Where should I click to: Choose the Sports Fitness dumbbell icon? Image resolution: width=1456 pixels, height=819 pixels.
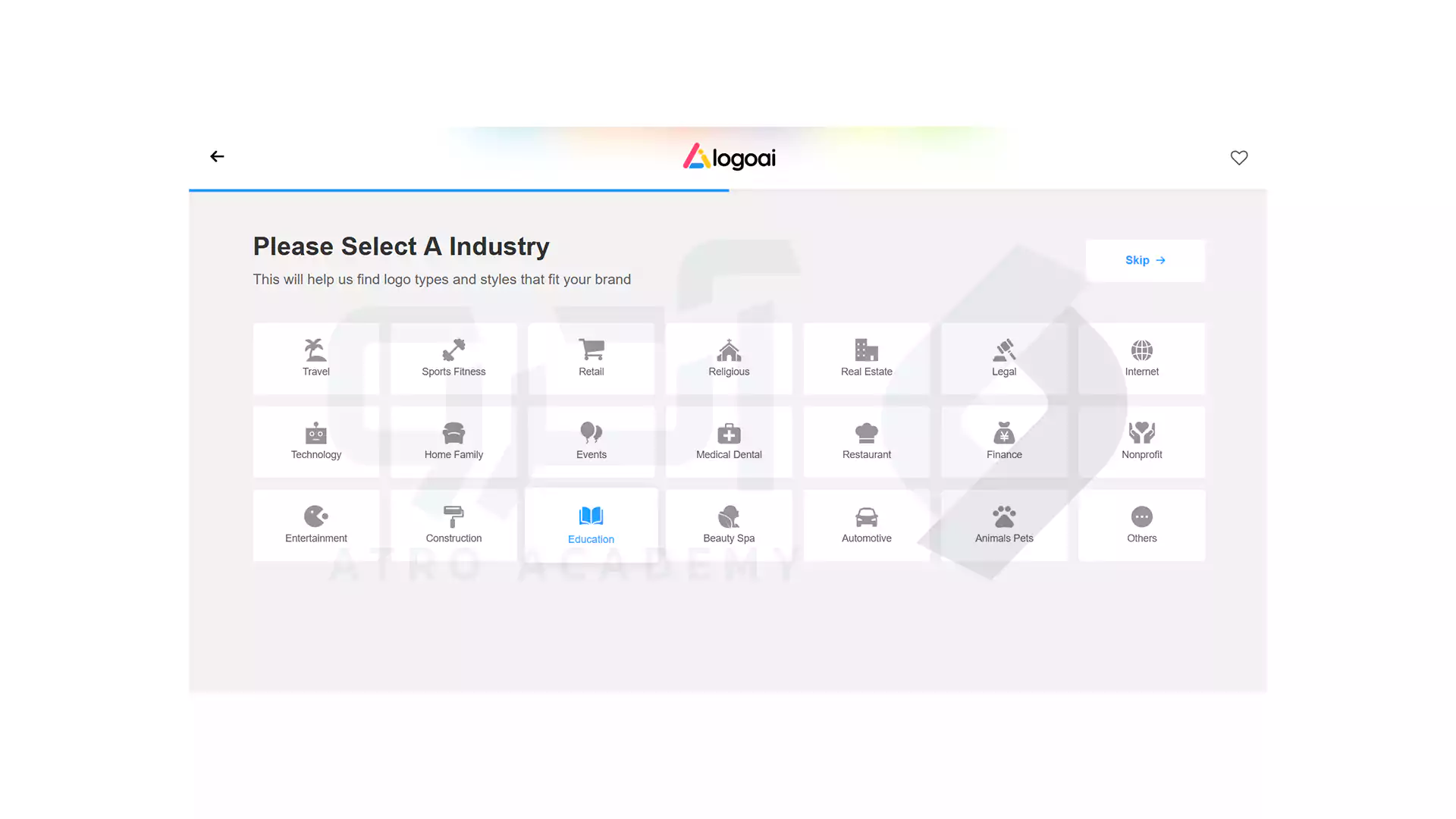[x=453, y=350]
